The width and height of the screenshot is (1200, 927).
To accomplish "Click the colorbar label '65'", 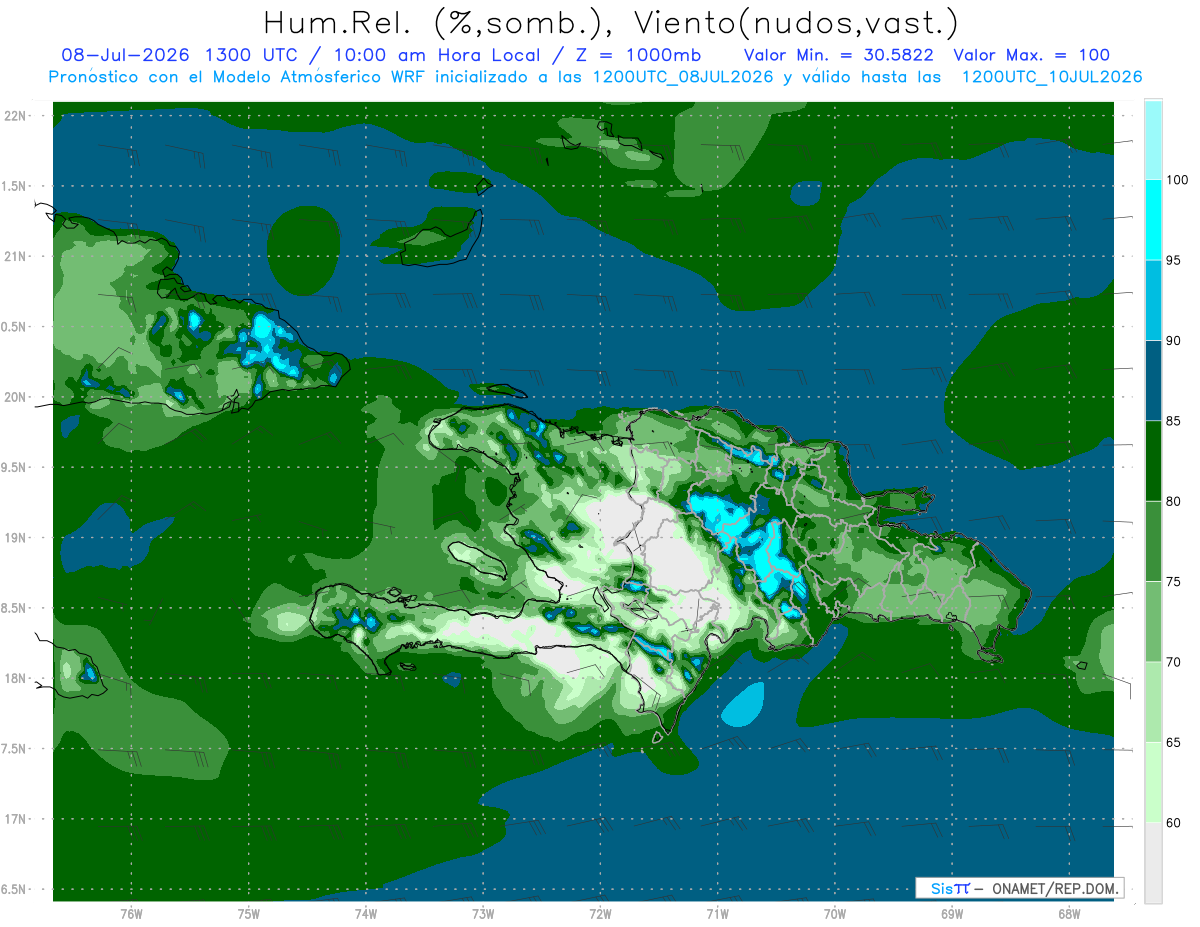I will pos(1175,742).
